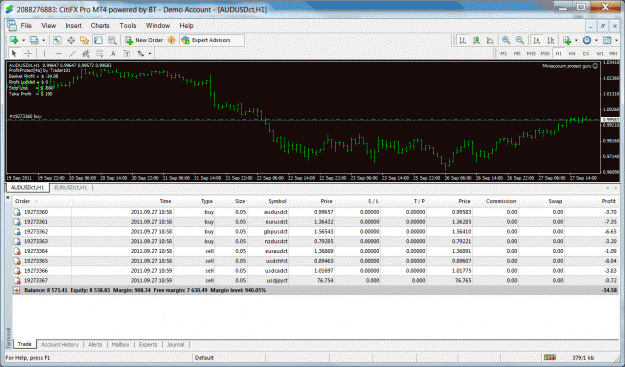
Task: Toggle the Data Window crosshair-target icon
Action: [x=71, y=40]
